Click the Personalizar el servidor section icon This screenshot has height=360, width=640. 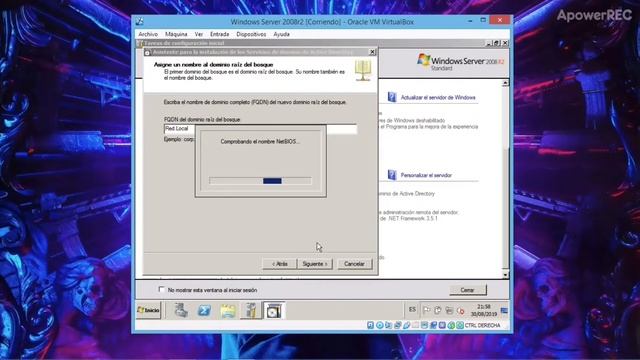[392, 175]
